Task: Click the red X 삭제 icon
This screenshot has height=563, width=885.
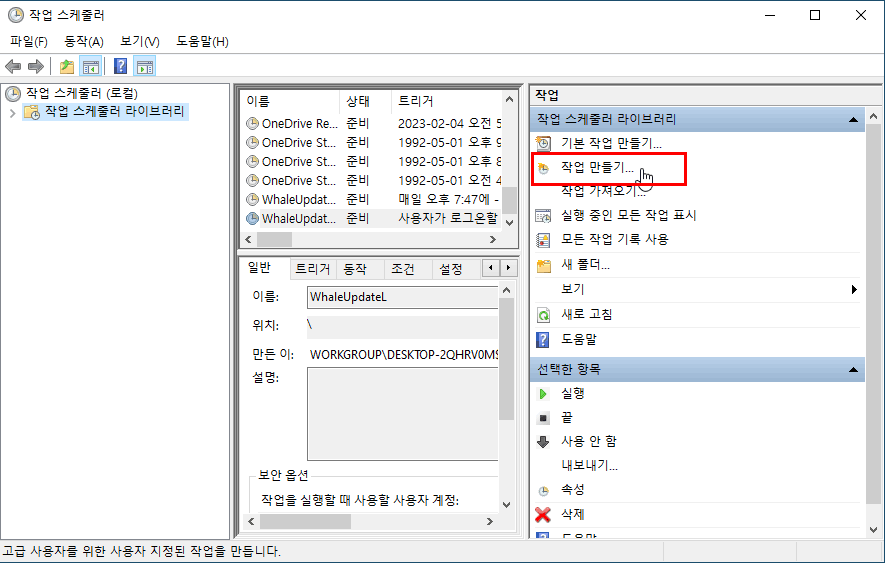Action: click(543, 515)
